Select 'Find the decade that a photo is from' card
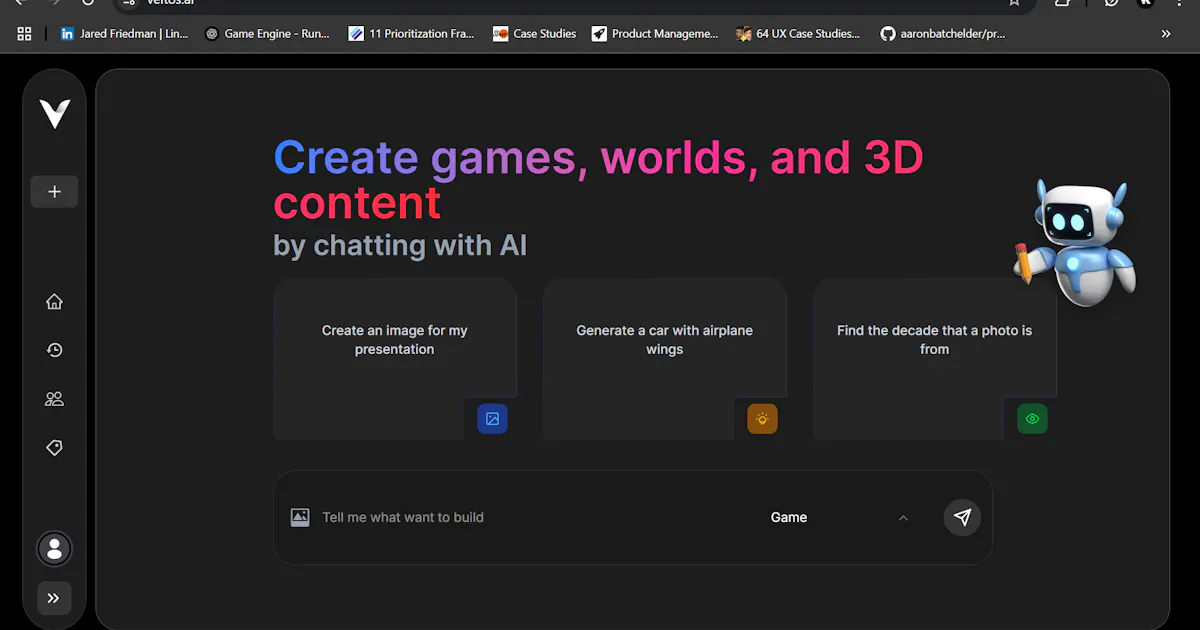Image resolution: width=1200 pixels, height=630 pixels. pos(935,359)
